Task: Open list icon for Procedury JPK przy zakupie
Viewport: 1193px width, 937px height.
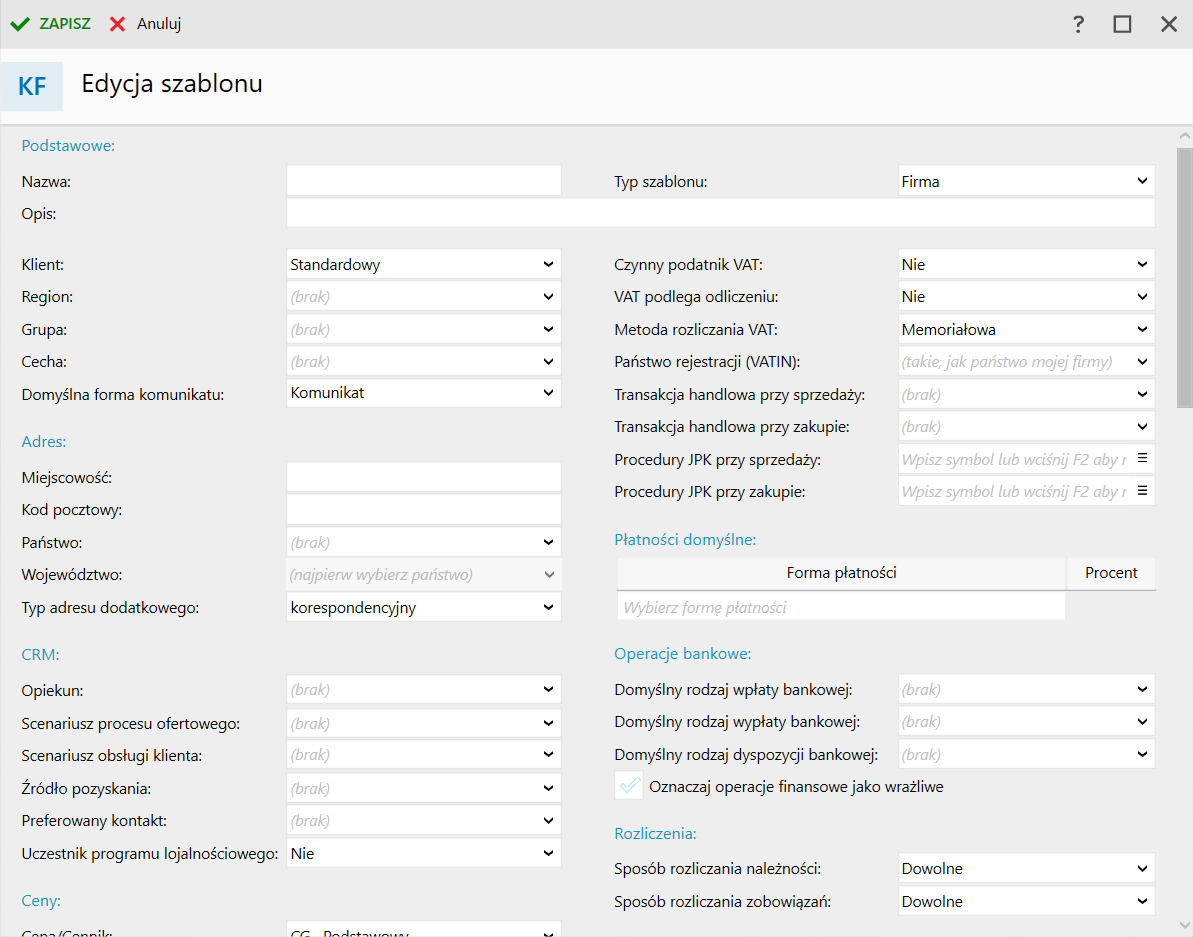Action: pos(1142,491)
